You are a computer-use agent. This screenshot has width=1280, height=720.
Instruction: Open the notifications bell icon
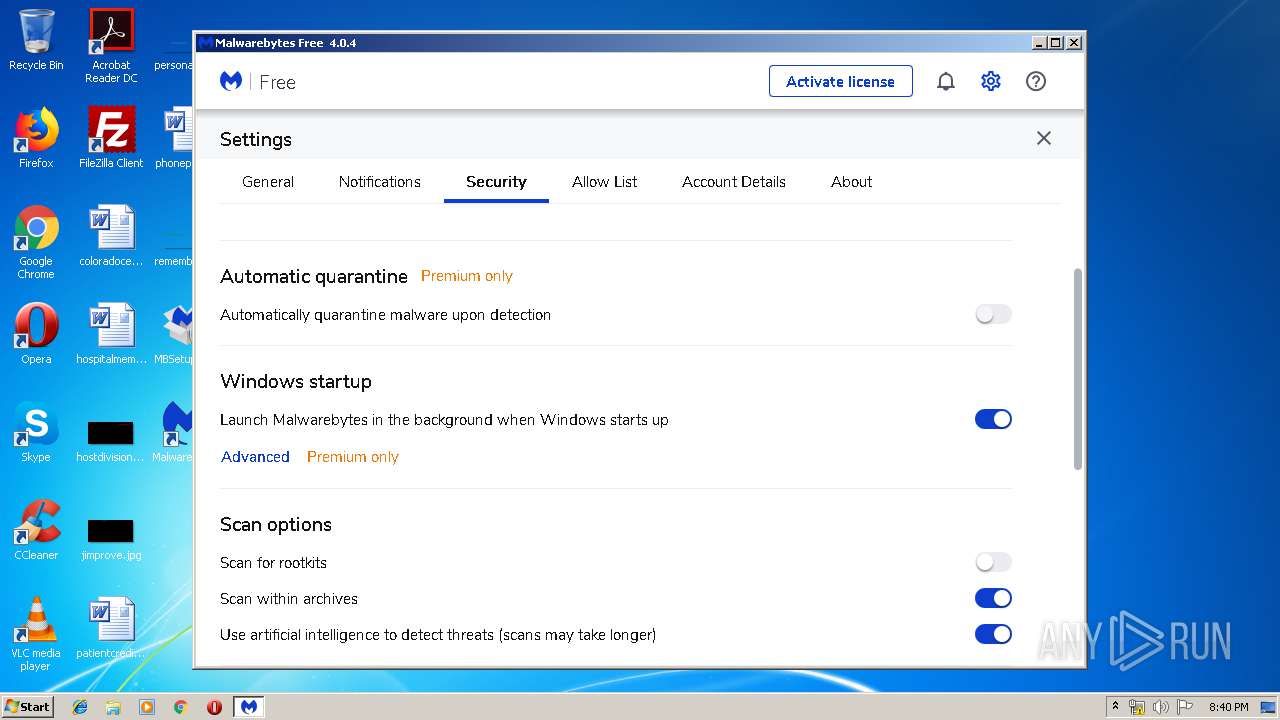[945, 82]
